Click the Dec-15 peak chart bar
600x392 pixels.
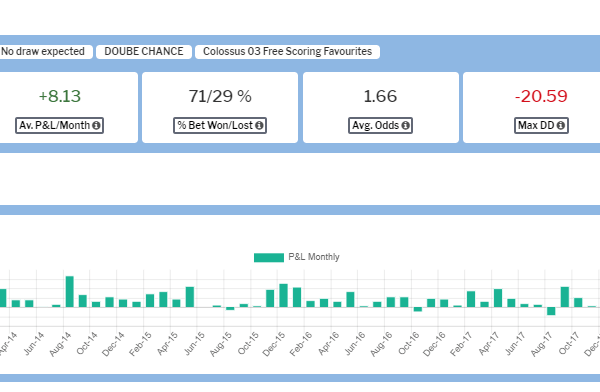[284, 296]
